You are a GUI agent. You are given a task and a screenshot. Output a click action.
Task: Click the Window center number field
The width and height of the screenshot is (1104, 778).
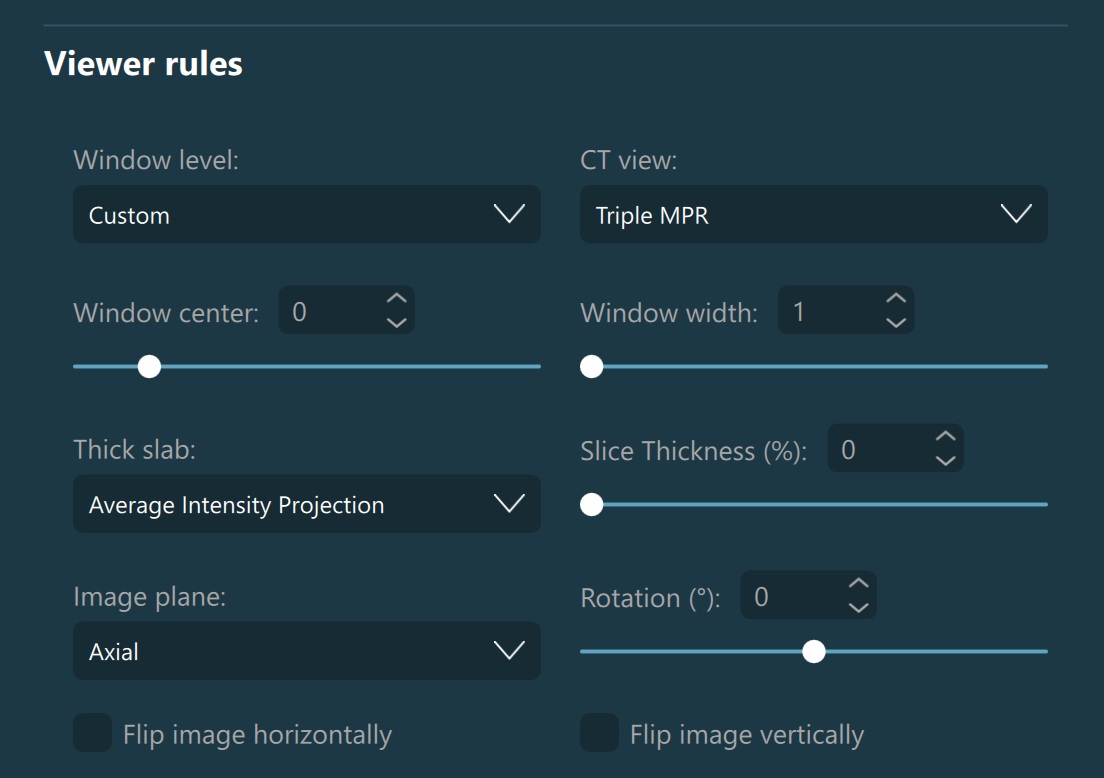[328, 312]
